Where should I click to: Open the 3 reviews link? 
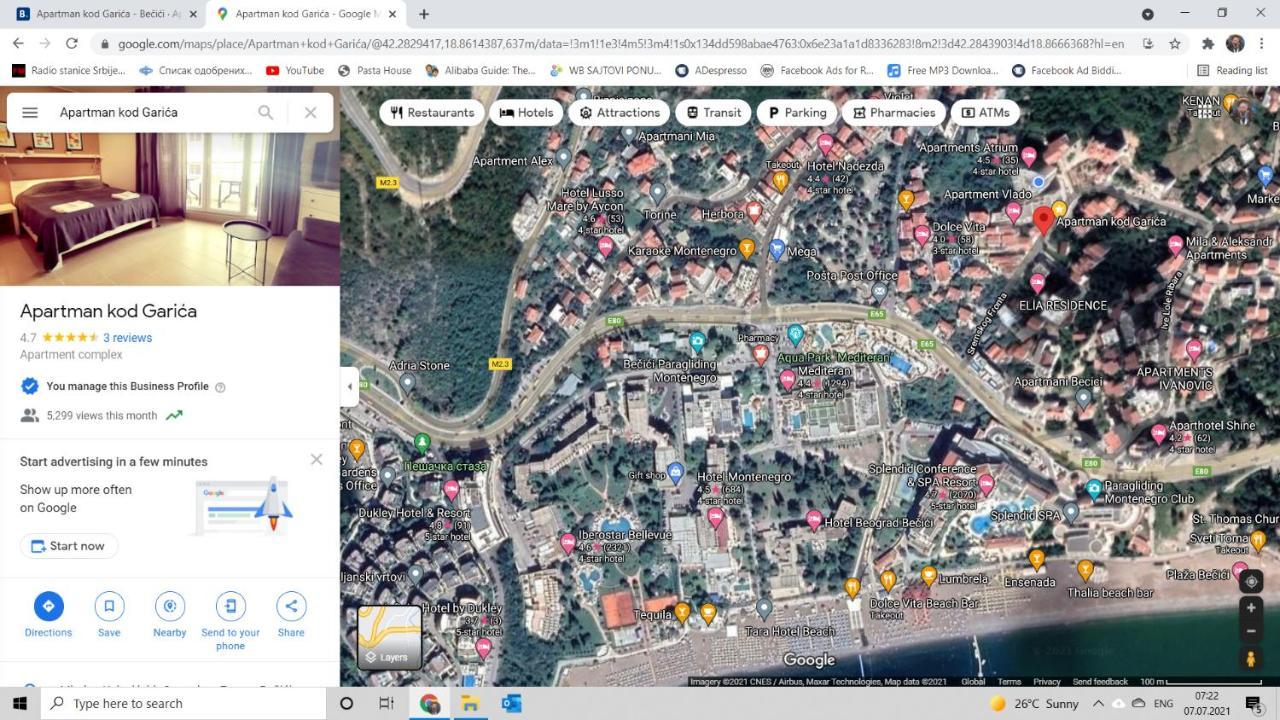click(127, 338)
